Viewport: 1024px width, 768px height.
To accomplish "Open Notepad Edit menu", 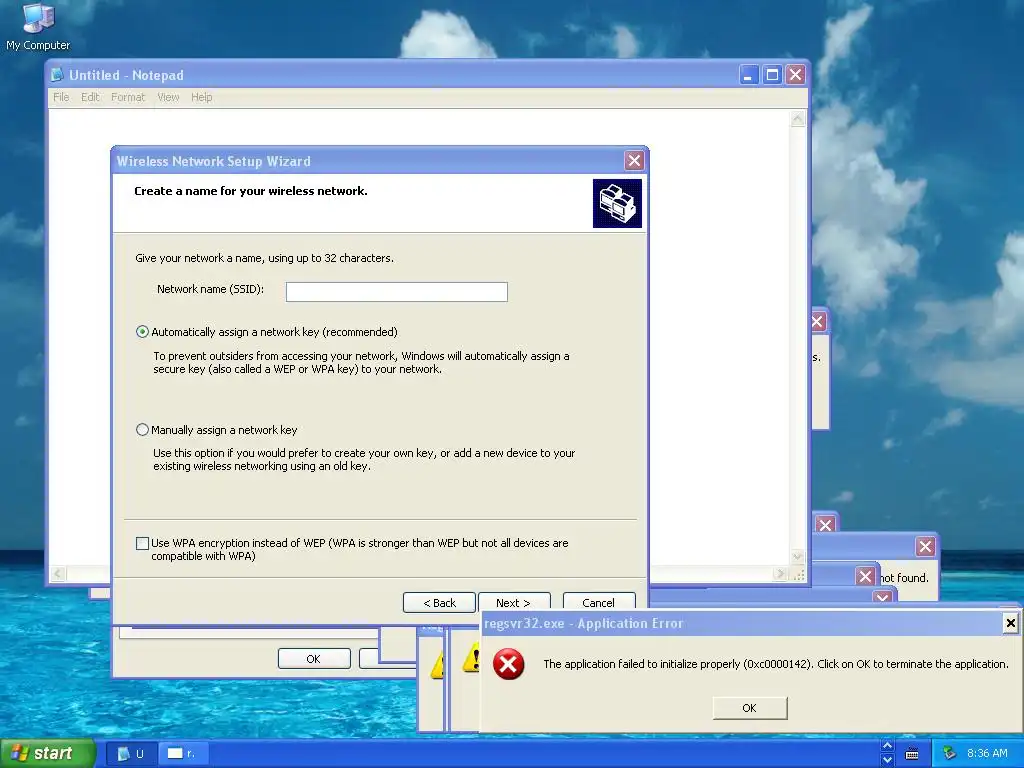I will point(90,97).
